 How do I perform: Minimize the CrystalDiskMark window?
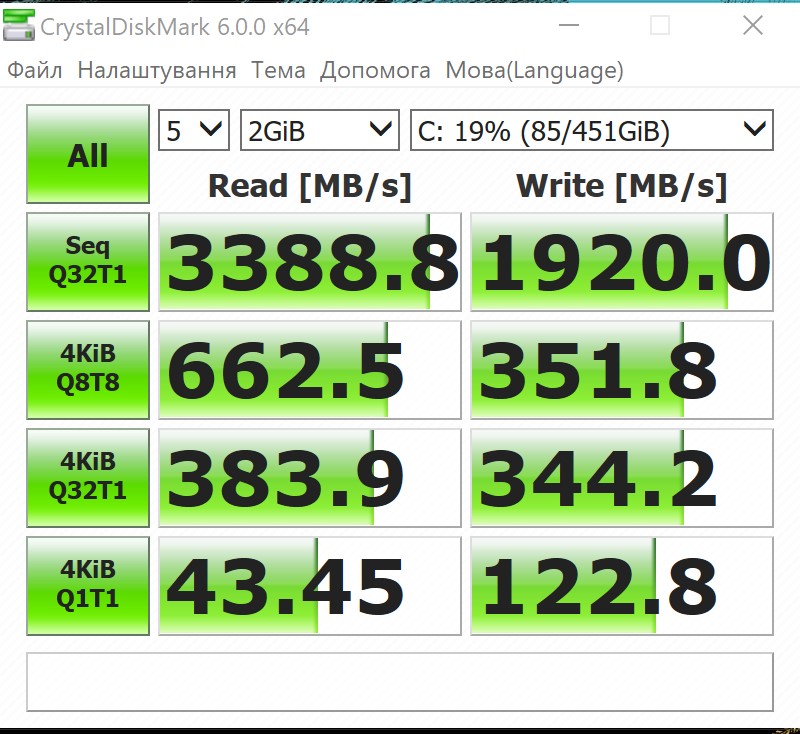click(x=568, y=25)
